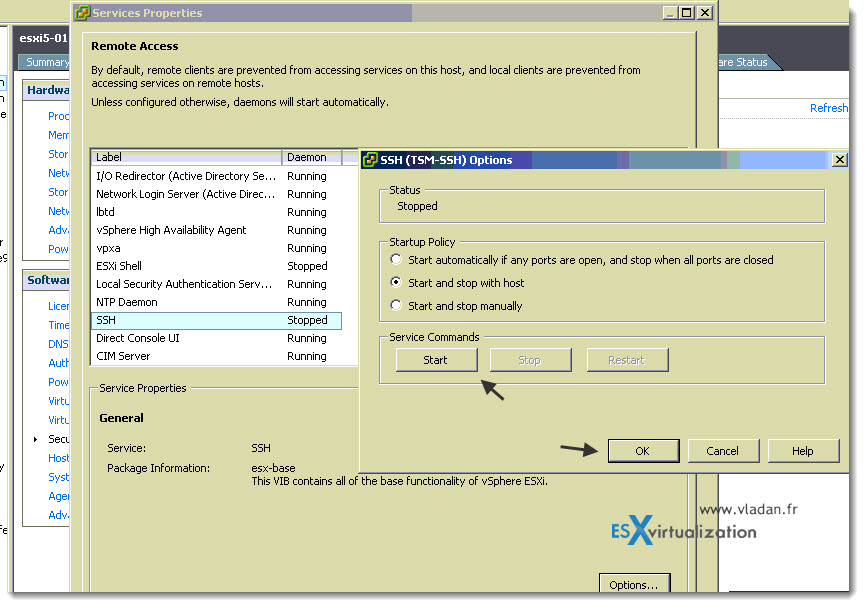Click the disabled Stop service button

click(530, 360)
